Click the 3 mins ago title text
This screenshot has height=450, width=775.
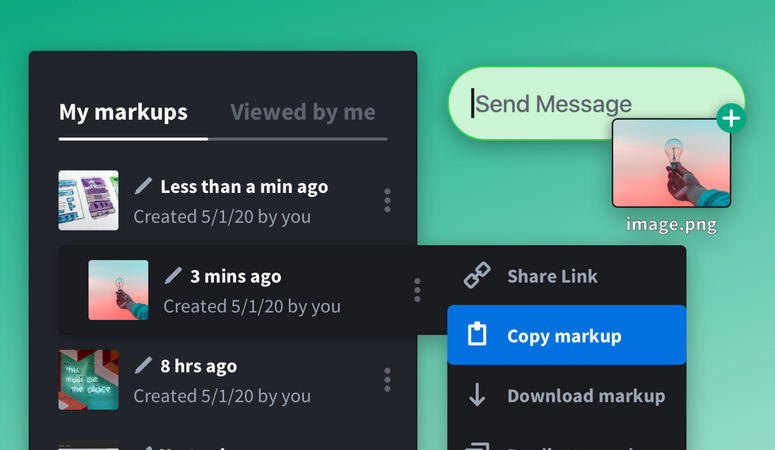point(236,276)
